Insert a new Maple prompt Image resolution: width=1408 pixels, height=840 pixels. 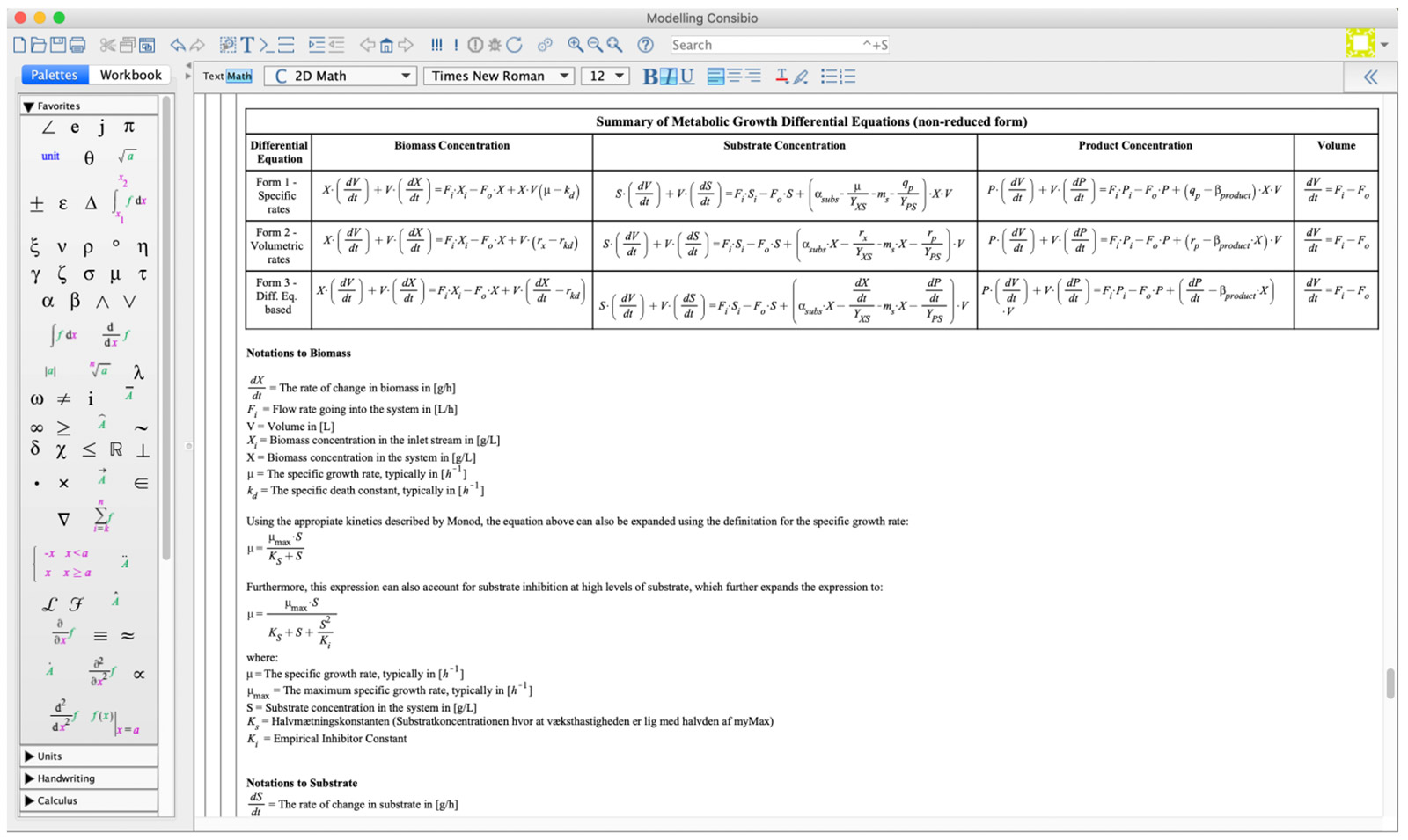(x=266, y=44)
